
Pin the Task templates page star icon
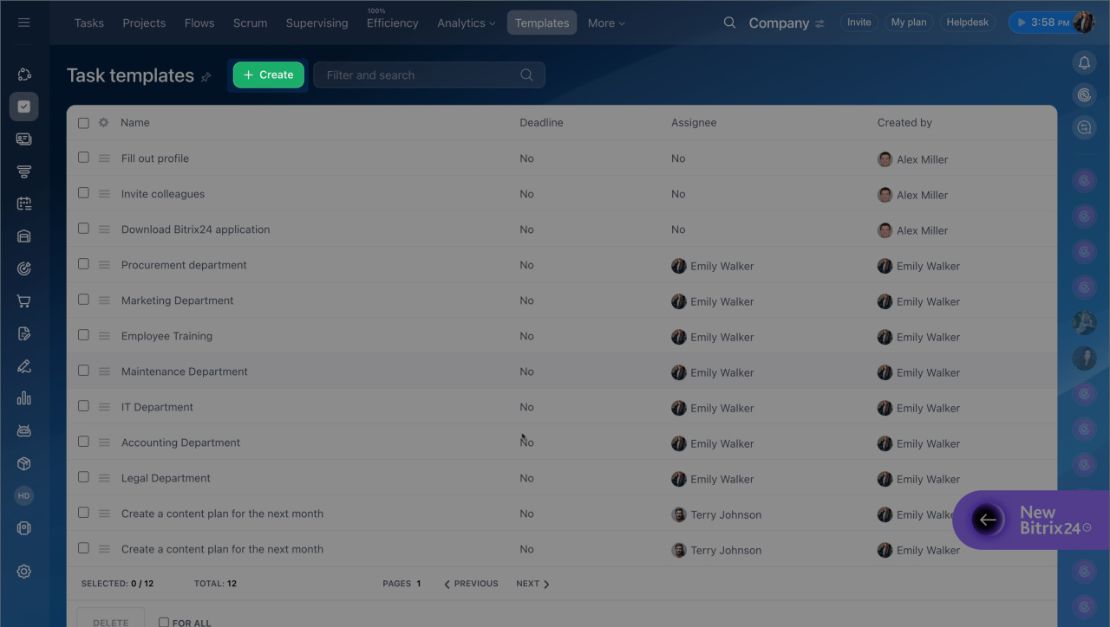206,77
